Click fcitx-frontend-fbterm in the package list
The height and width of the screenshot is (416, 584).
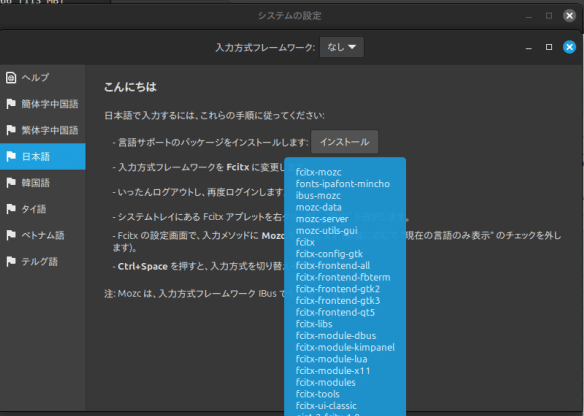point(343,277)
